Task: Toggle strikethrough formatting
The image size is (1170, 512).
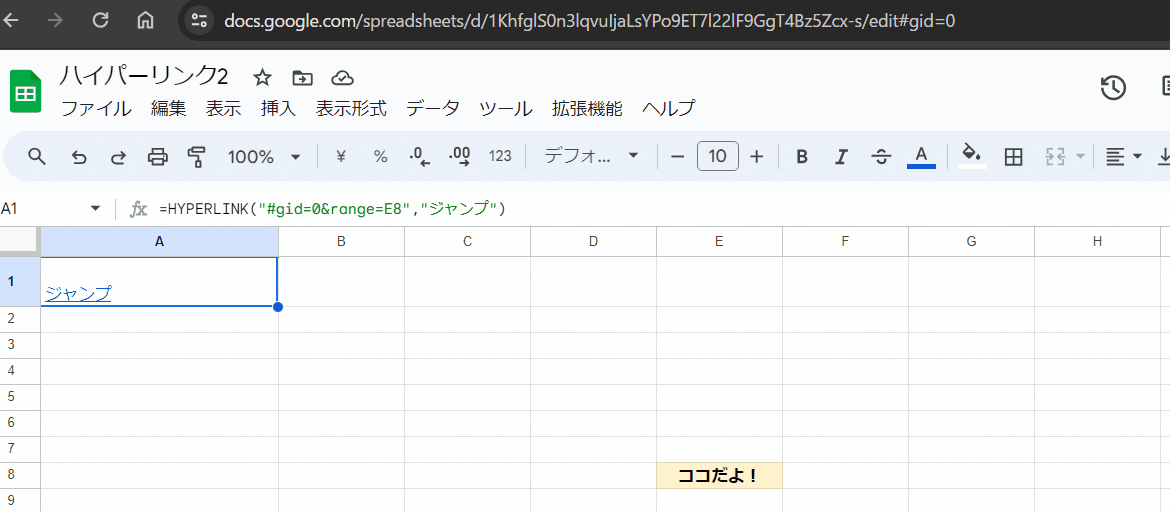Action: (881, 157)
